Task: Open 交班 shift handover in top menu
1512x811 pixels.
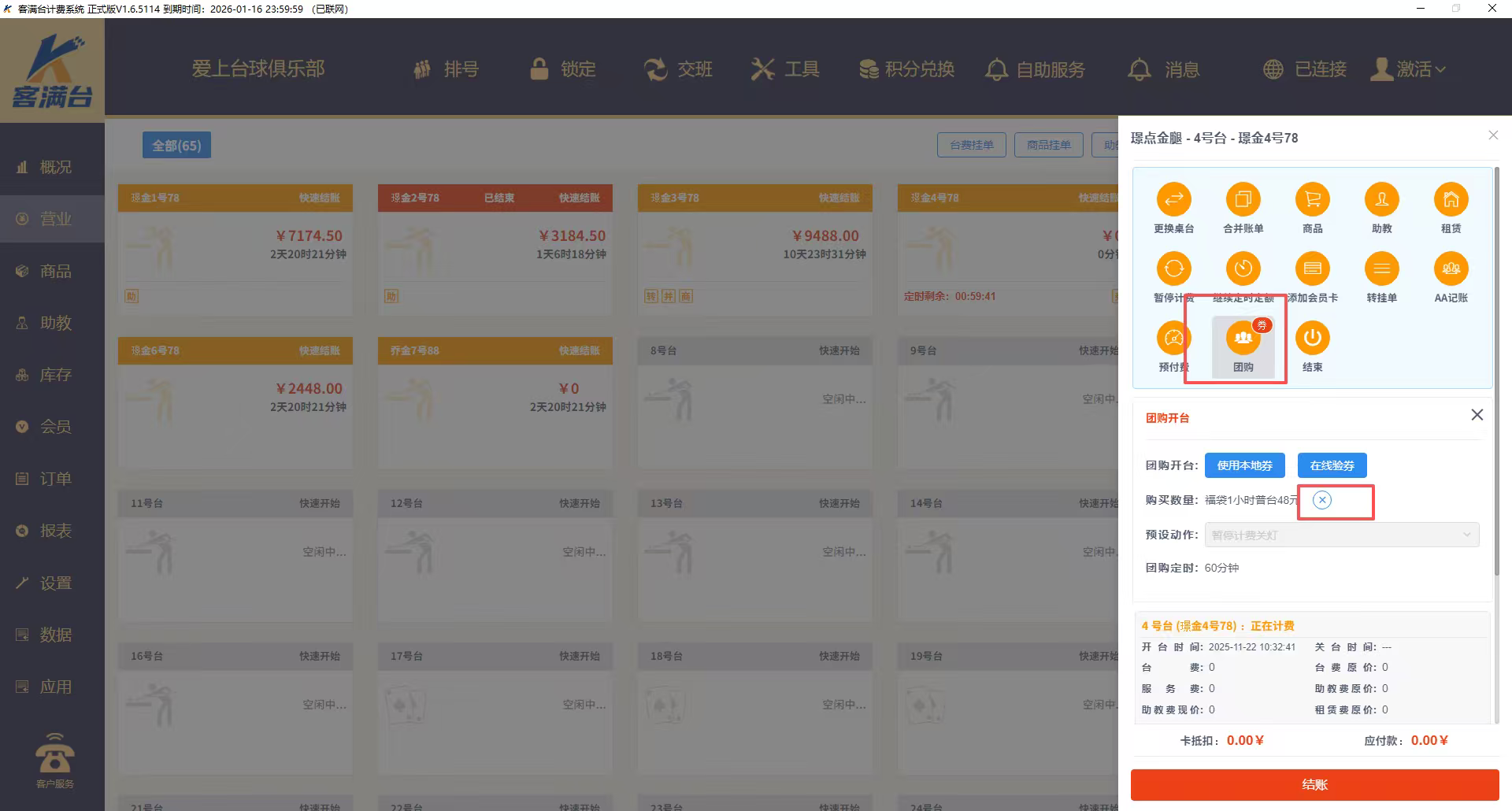Action: 678,69
